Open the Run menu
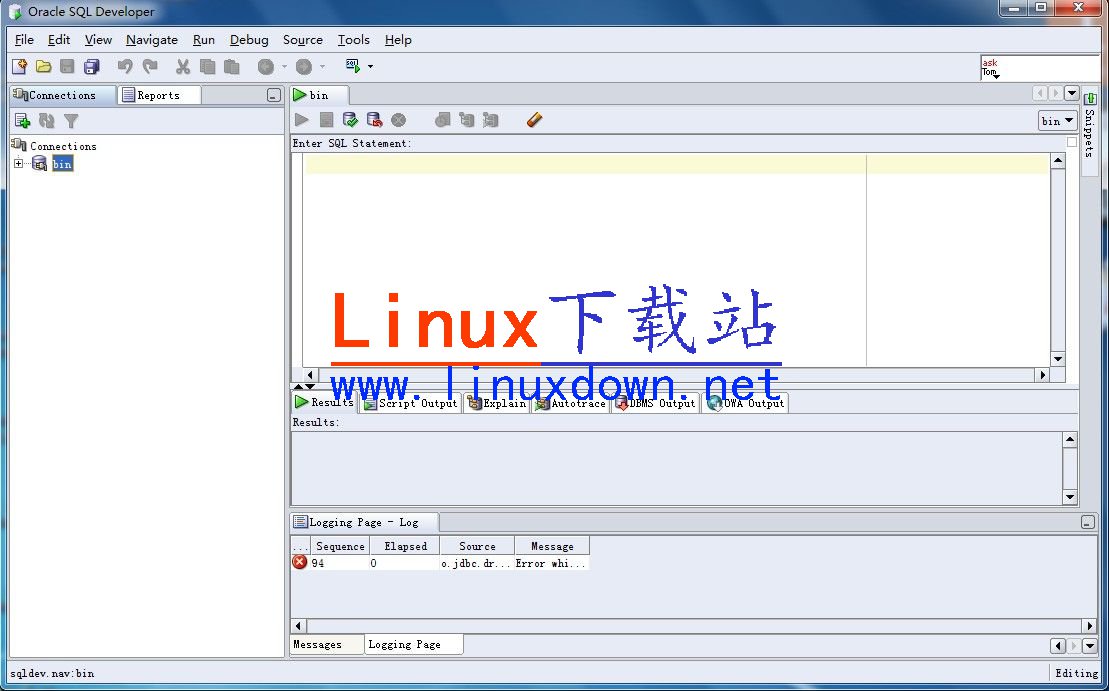Viewport: 1109px width, 691px height. tap(204, 40)
